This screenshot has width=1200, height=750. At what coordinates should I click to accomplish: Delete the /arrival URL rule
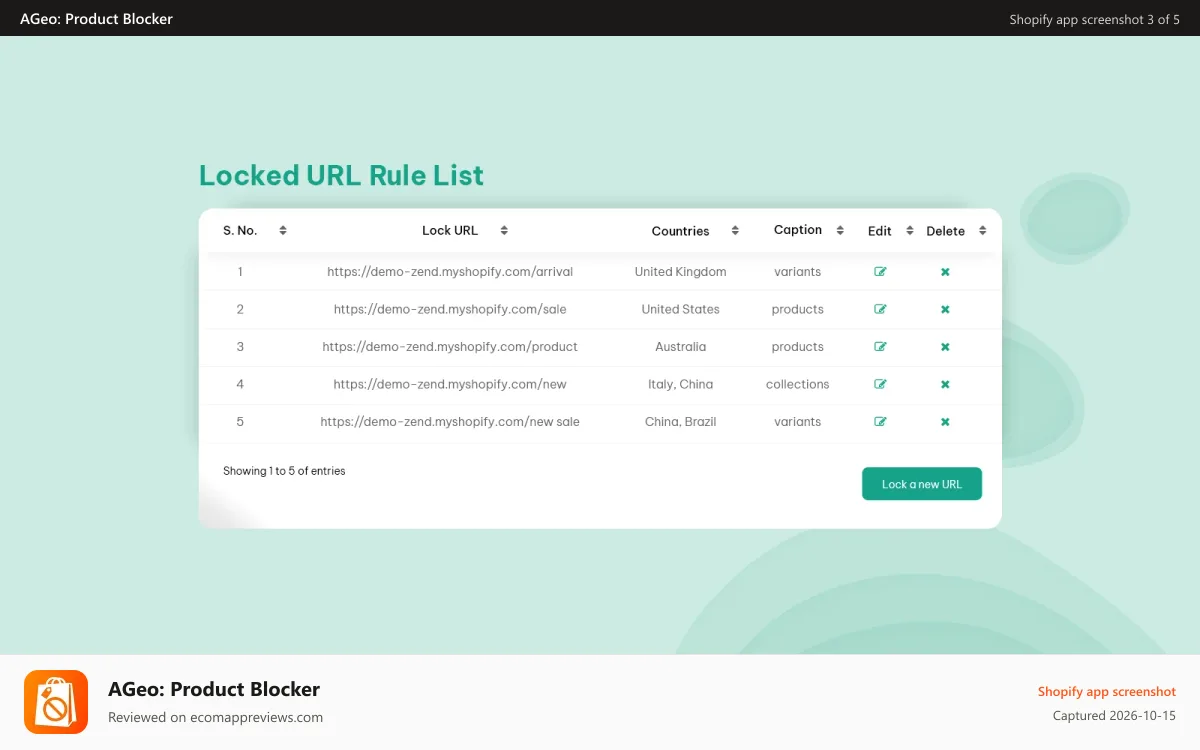click(945, 272)
